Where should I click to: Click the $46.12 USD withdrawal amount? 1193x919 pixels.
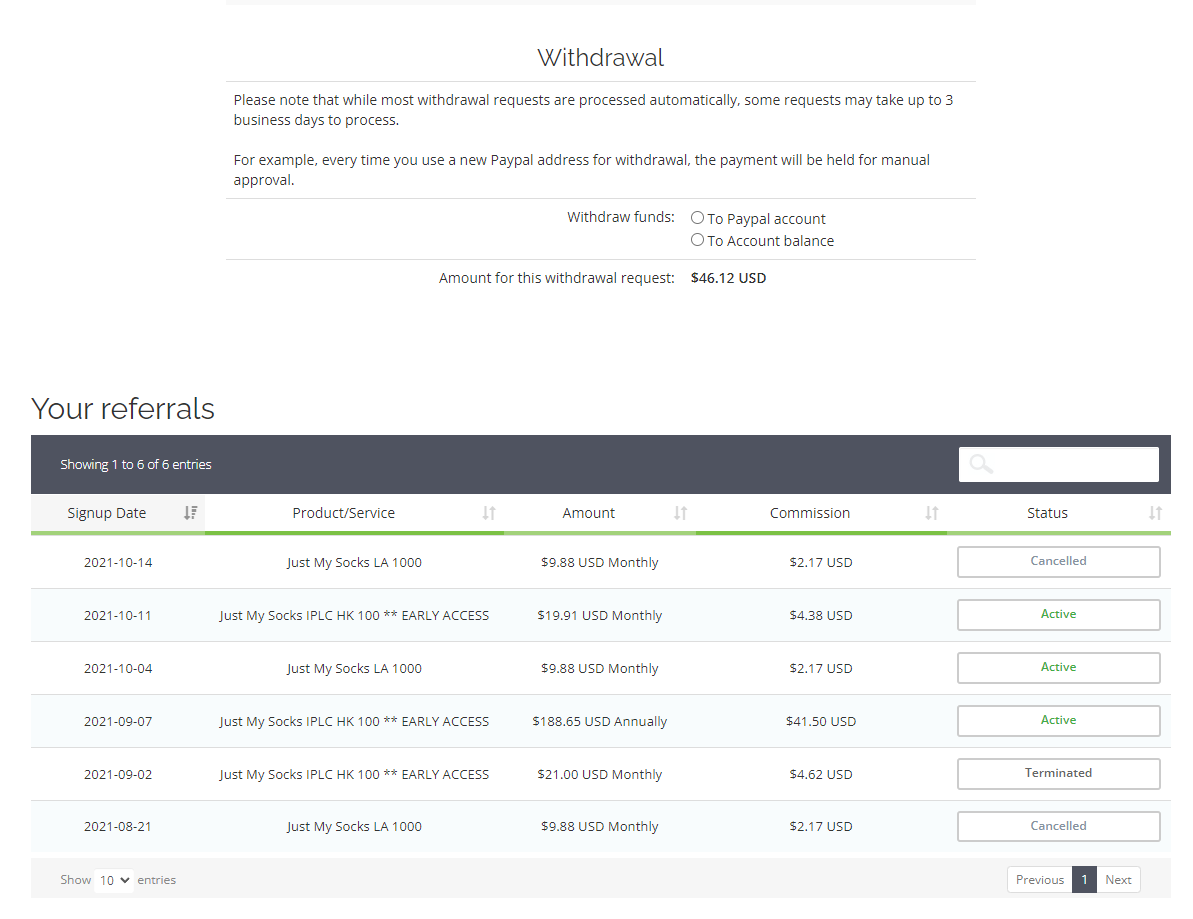[x=728, y=278]
